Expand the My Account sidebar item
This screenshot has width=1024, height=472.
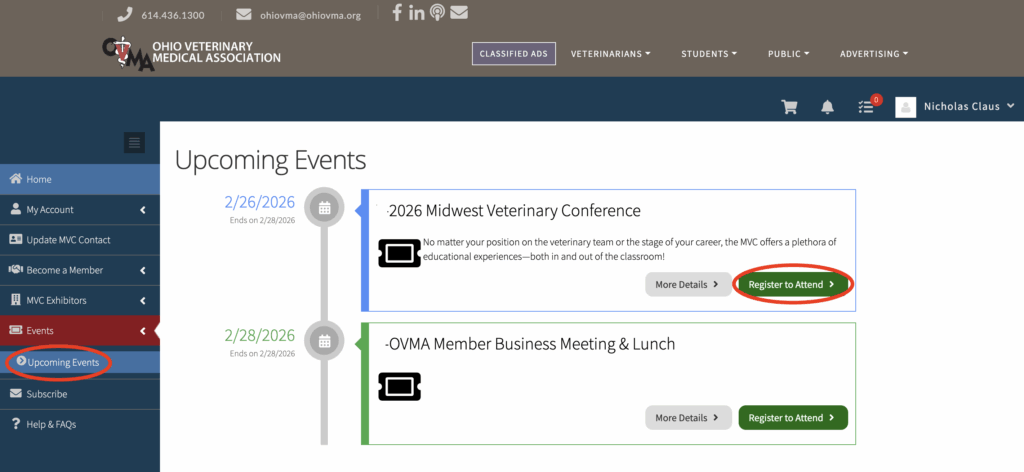79,210
